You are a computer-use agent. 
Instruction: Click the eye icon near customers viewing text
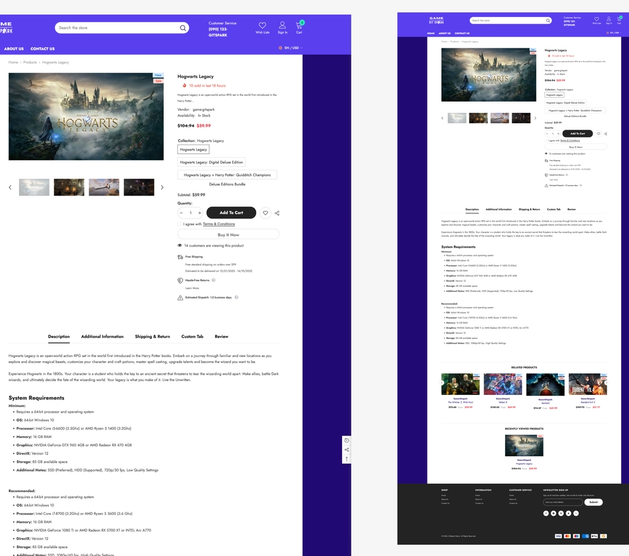180,246
